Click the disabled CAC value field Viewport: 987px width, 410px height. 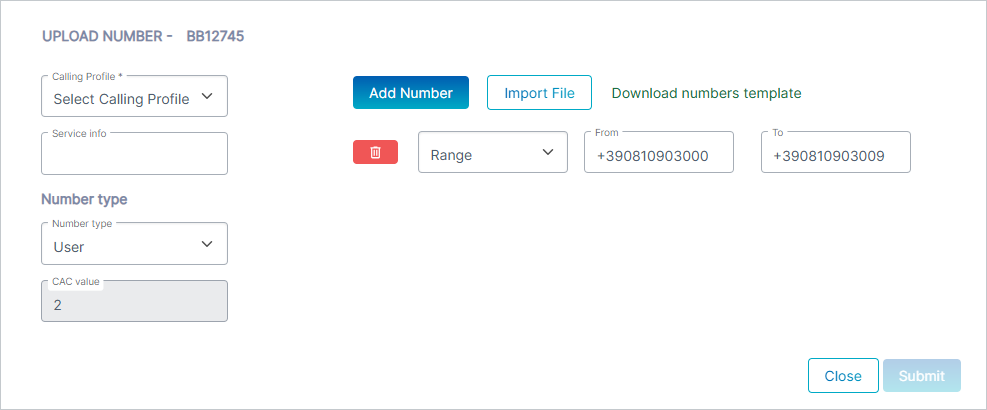tap(134, 304)
